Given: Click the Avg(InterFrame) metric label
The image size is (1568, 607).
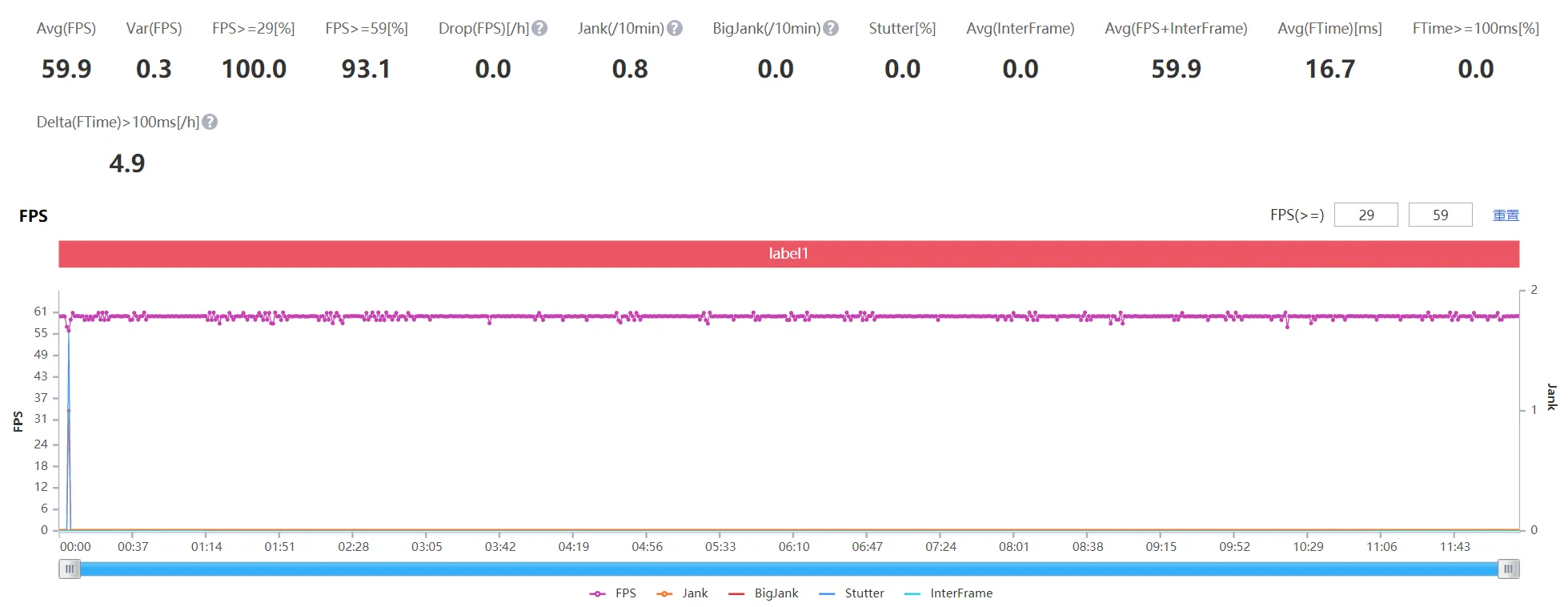Looking at the screenshot, I should point(1021,29).
